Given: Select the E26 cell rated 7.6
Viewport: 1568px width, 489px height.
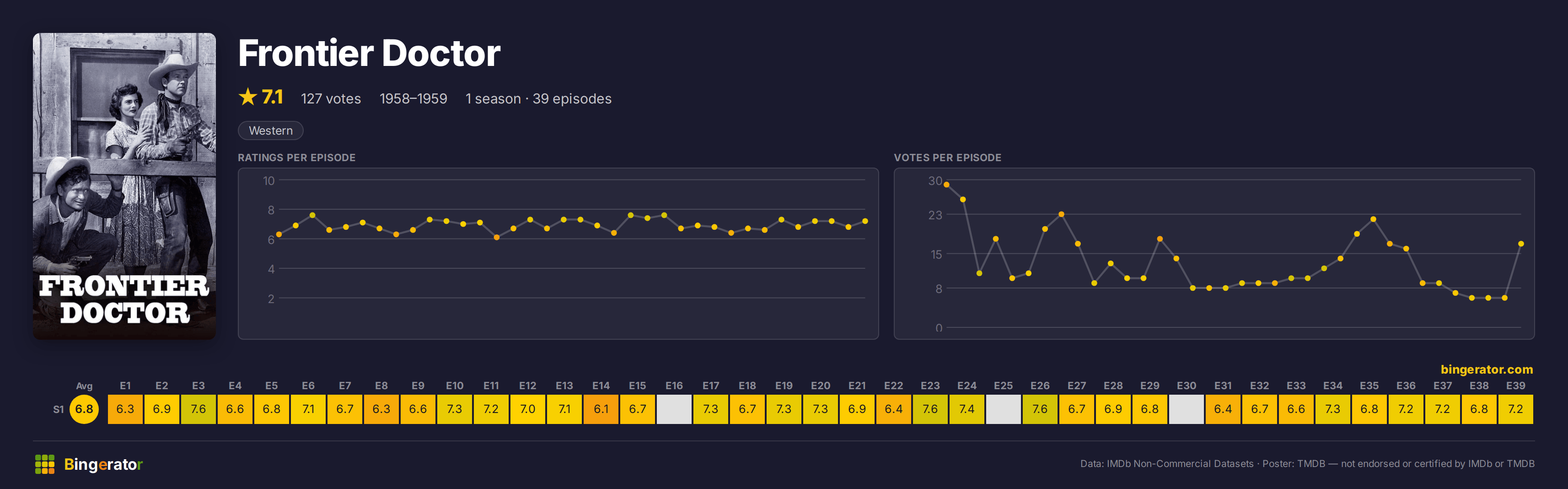Looking at the screenshot, I should pyautogui.click(x=1040, y=408).
